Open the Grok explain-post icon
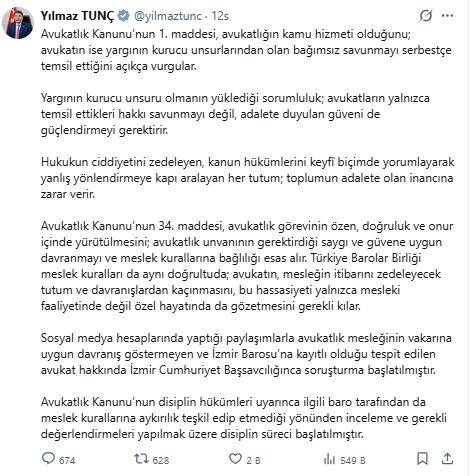Screen dimensions: 472x476 tap(426, 16)
